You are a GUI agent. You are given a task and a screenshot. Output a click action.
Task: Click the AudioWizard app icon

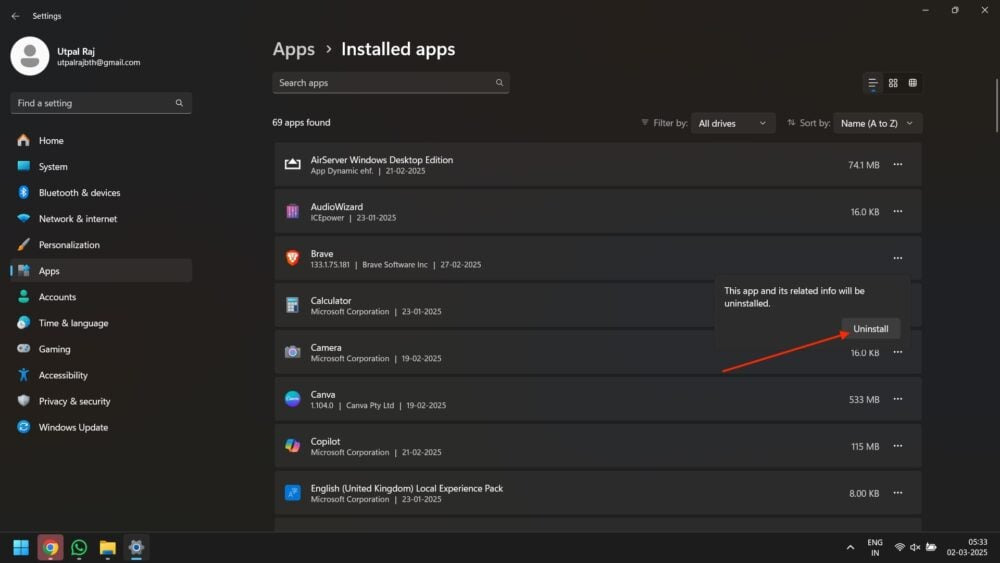292,211
